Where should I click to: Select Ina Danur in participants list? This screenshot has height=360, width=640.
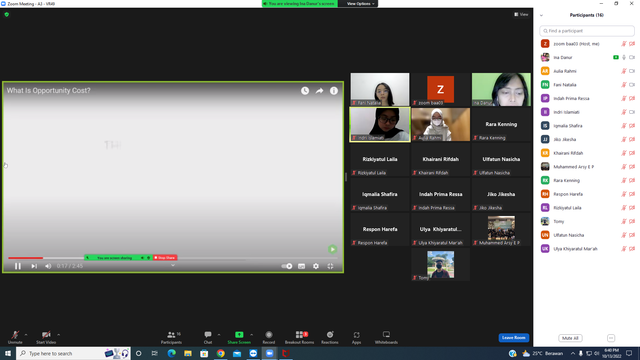(x=587, y=57)
